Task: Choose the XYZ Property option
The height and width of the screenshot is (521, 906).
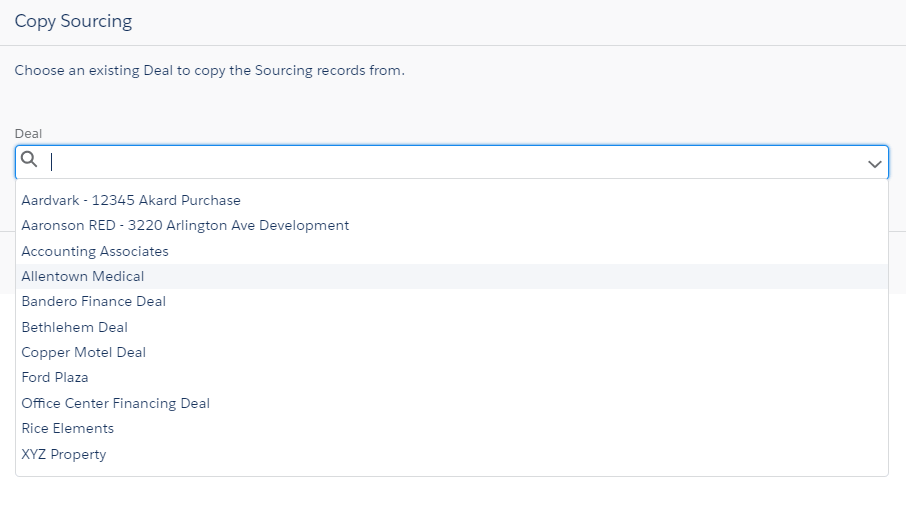Action: coord(451,454)
